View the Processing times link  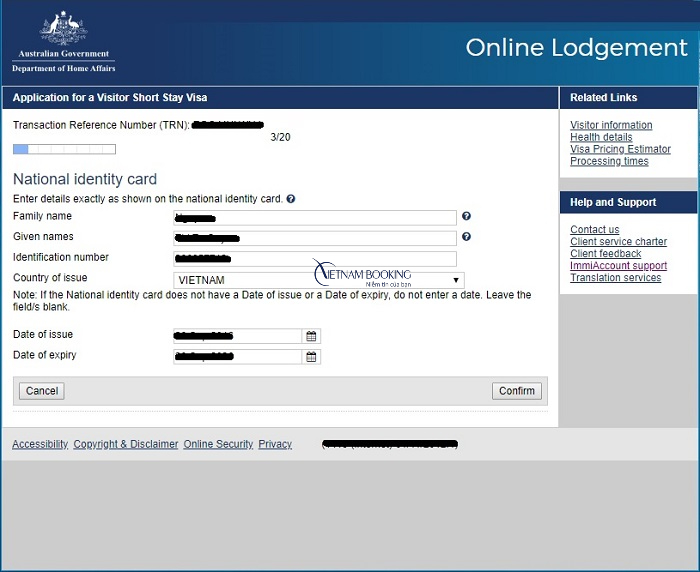(609, 162)
